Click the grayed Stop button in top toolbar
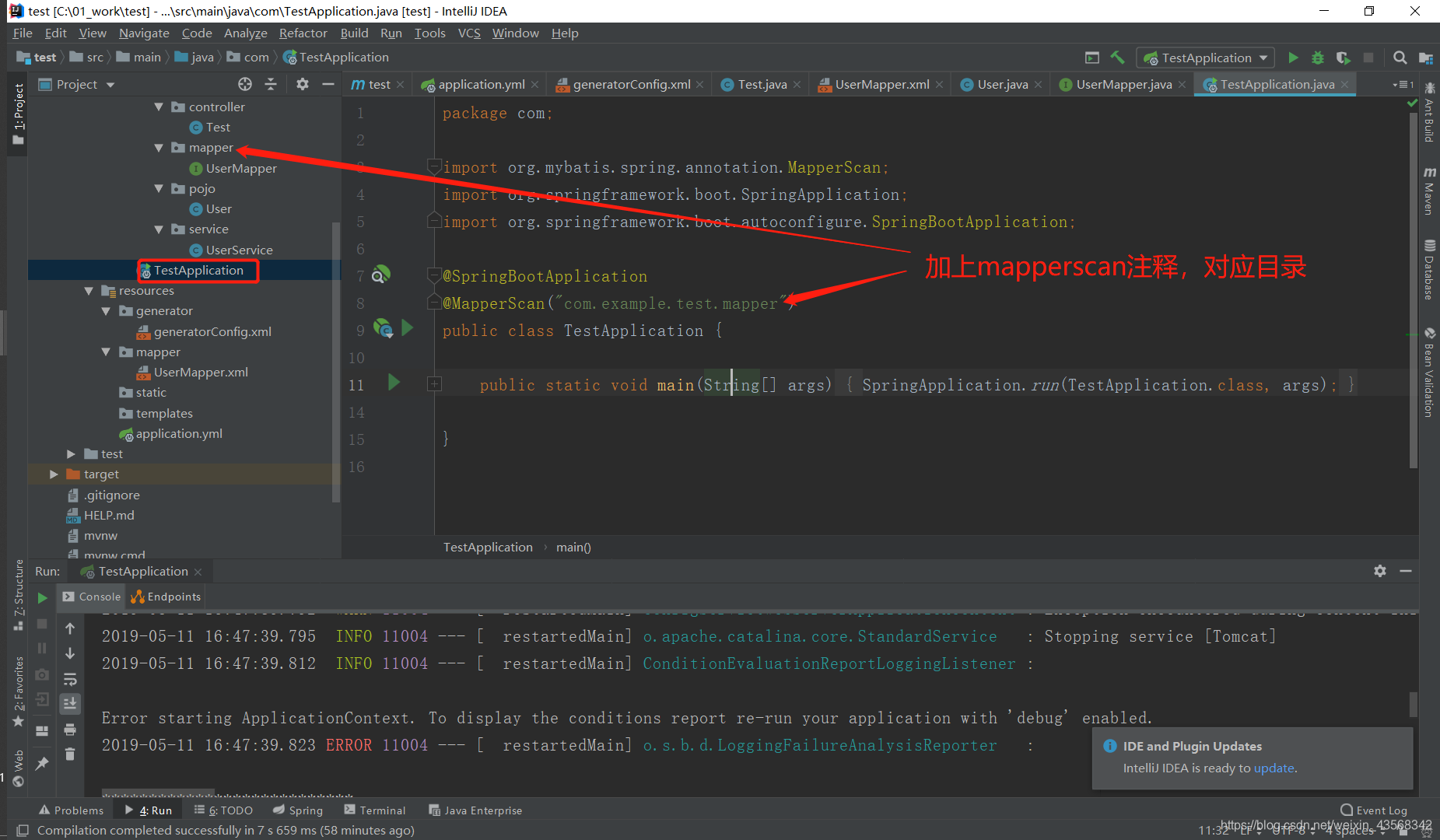1440x840 pixels. 1368,58
